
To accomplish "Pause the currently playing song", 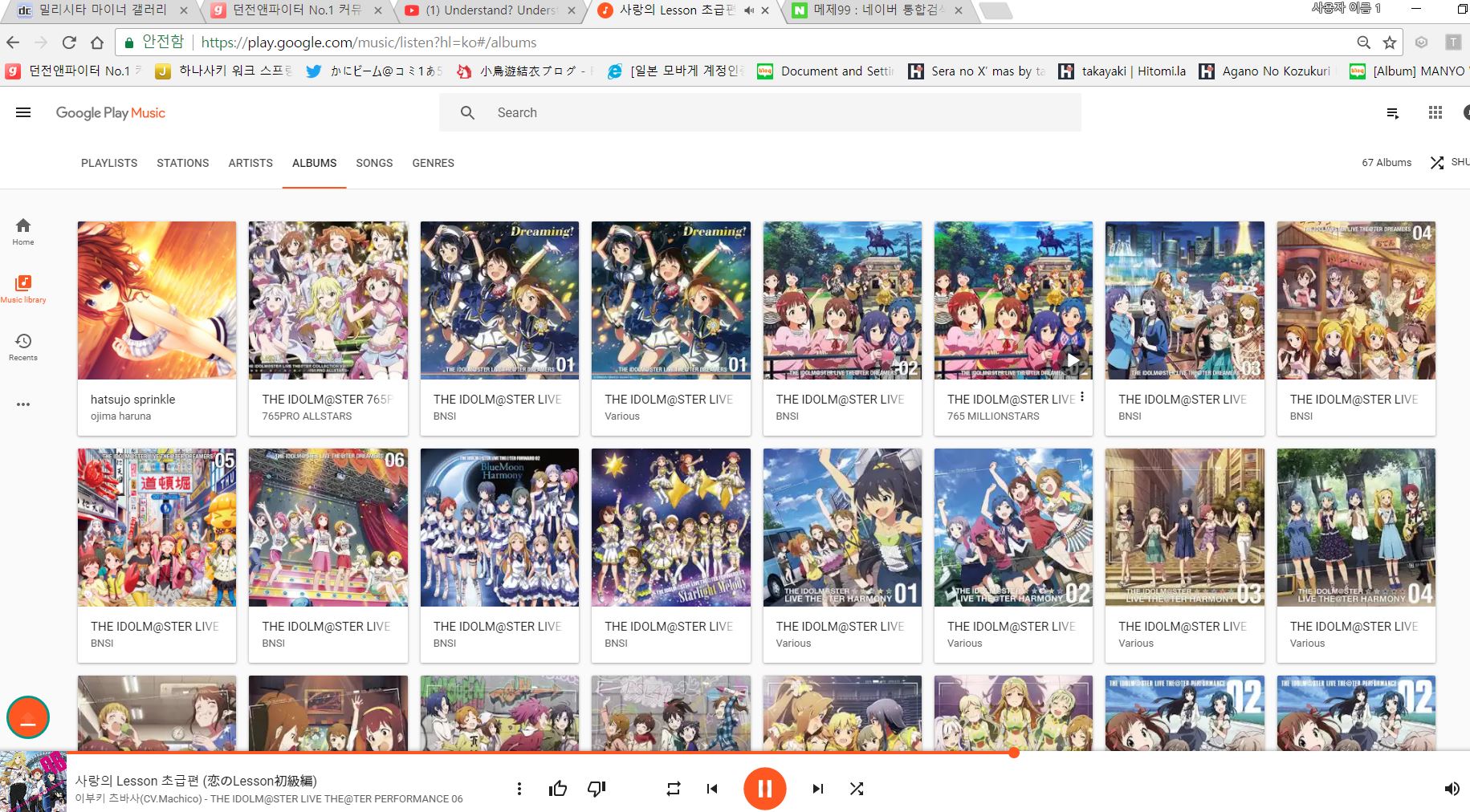I will click(x=764, y=789).
